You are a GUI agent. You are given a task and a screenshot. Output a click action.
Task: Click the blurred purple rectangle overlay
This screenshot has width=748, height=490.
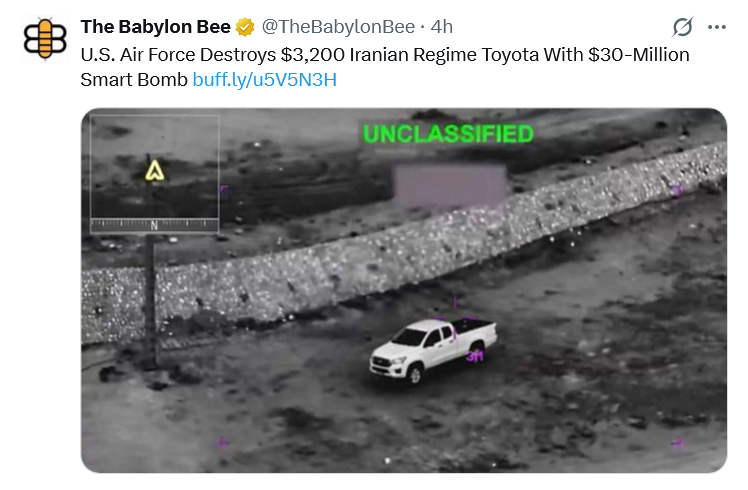pyautogui.click(x=450, y=187)
